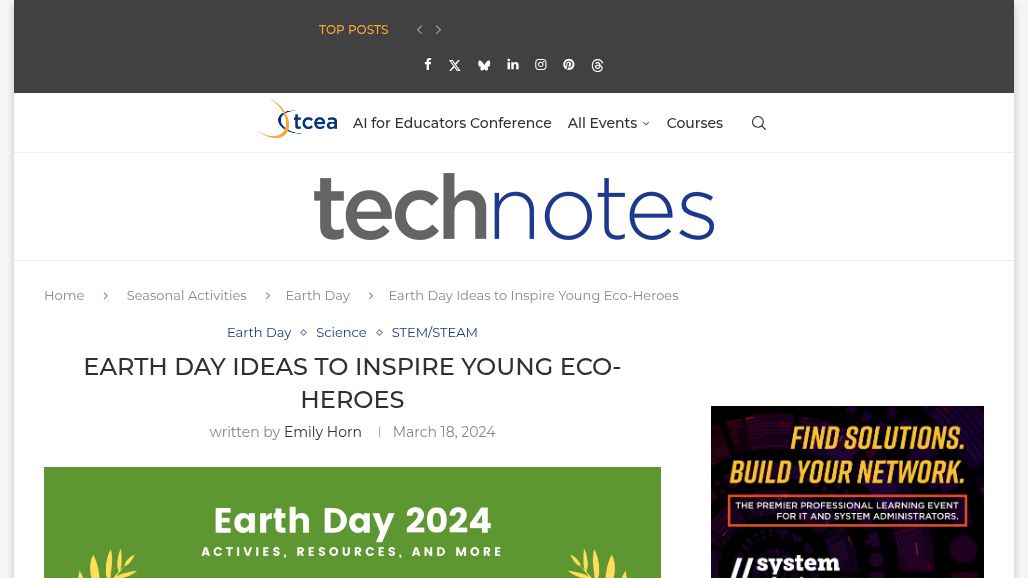This screenshot has width=1028, height=578.
Task: Show previous top post arrow
Action: [420, 29]
